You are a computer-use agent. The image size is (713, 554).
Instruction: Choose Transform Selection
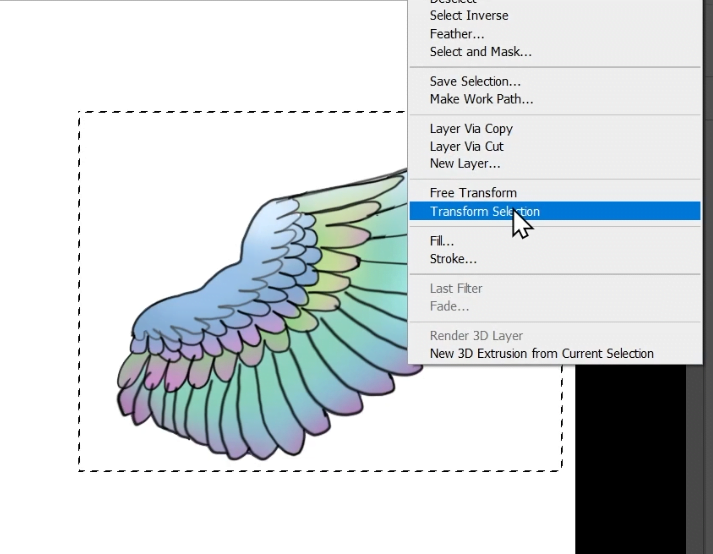click(555, 211)
